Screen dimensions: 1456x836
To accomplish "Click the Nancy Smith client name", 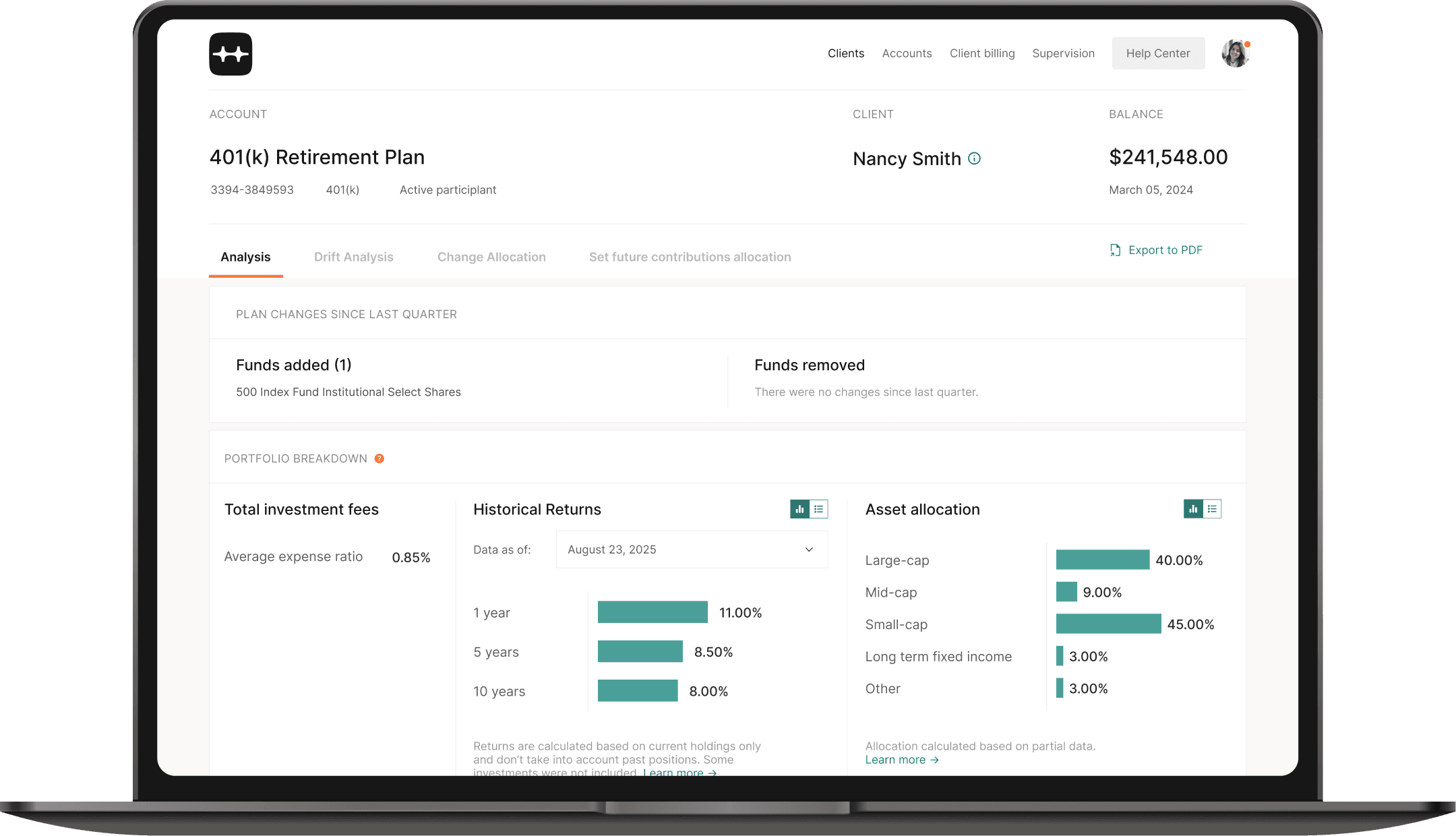I will click(907, 159).
